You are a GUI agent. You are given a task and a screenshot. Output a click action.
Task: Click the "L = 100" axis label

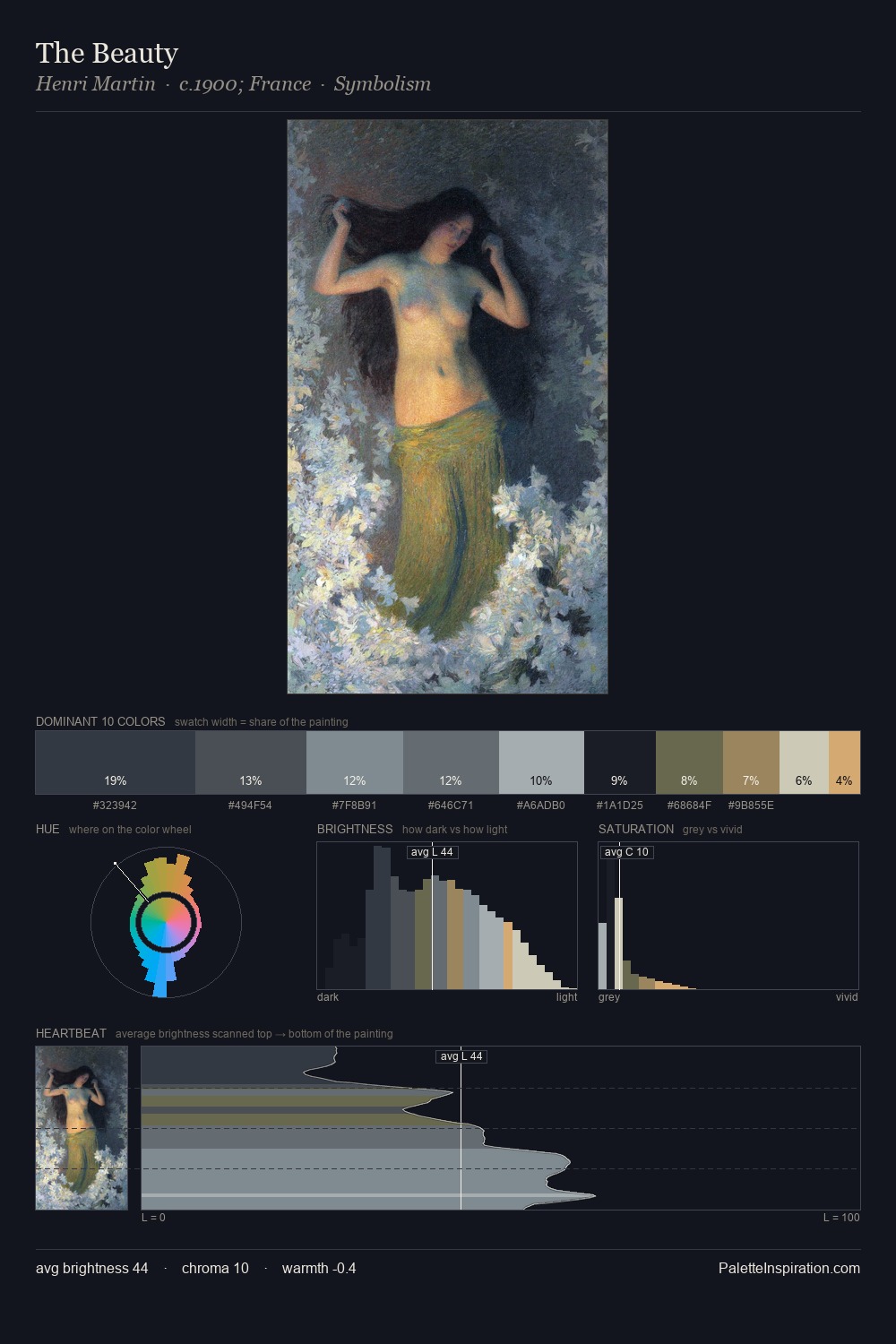[841, 1218]
